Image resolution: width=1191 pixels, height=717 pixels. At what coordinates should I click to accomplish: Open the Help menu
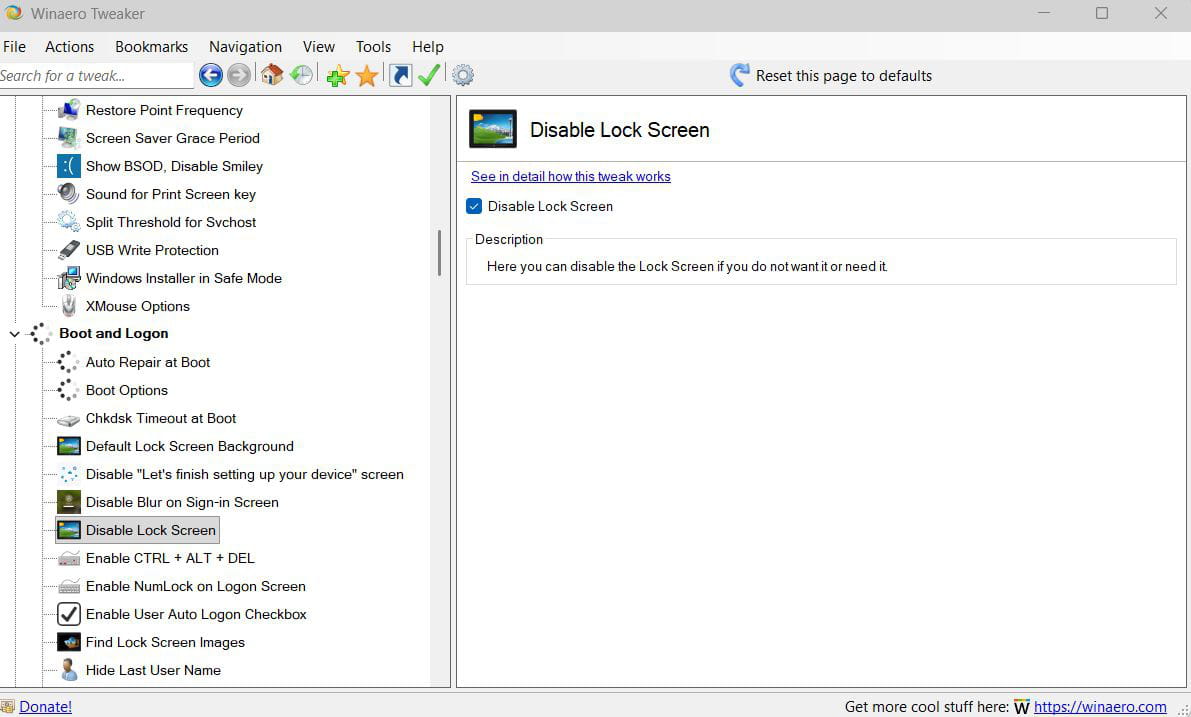pos(428,47)
